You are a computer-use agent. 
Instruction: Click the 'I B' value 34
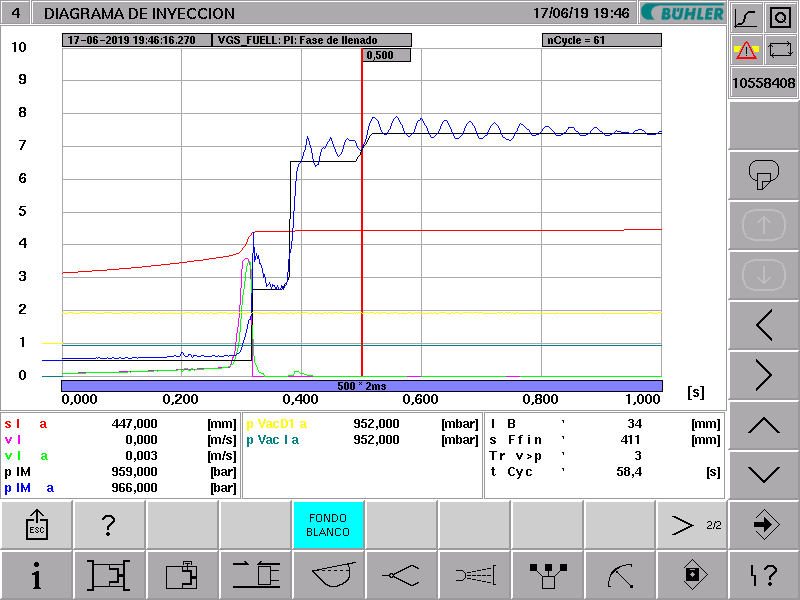[x=635, y=423]
